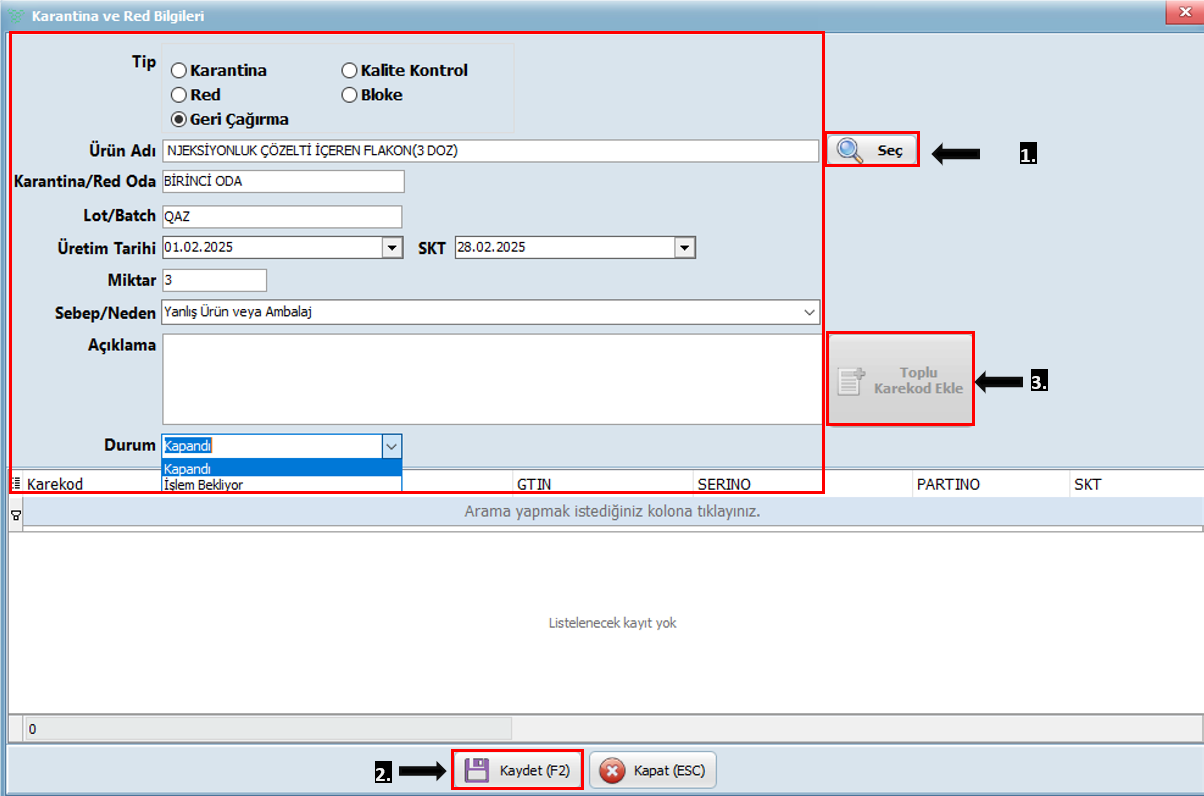
Task: Click the grid column chooser icon beside Karekod
Action: 16,484
